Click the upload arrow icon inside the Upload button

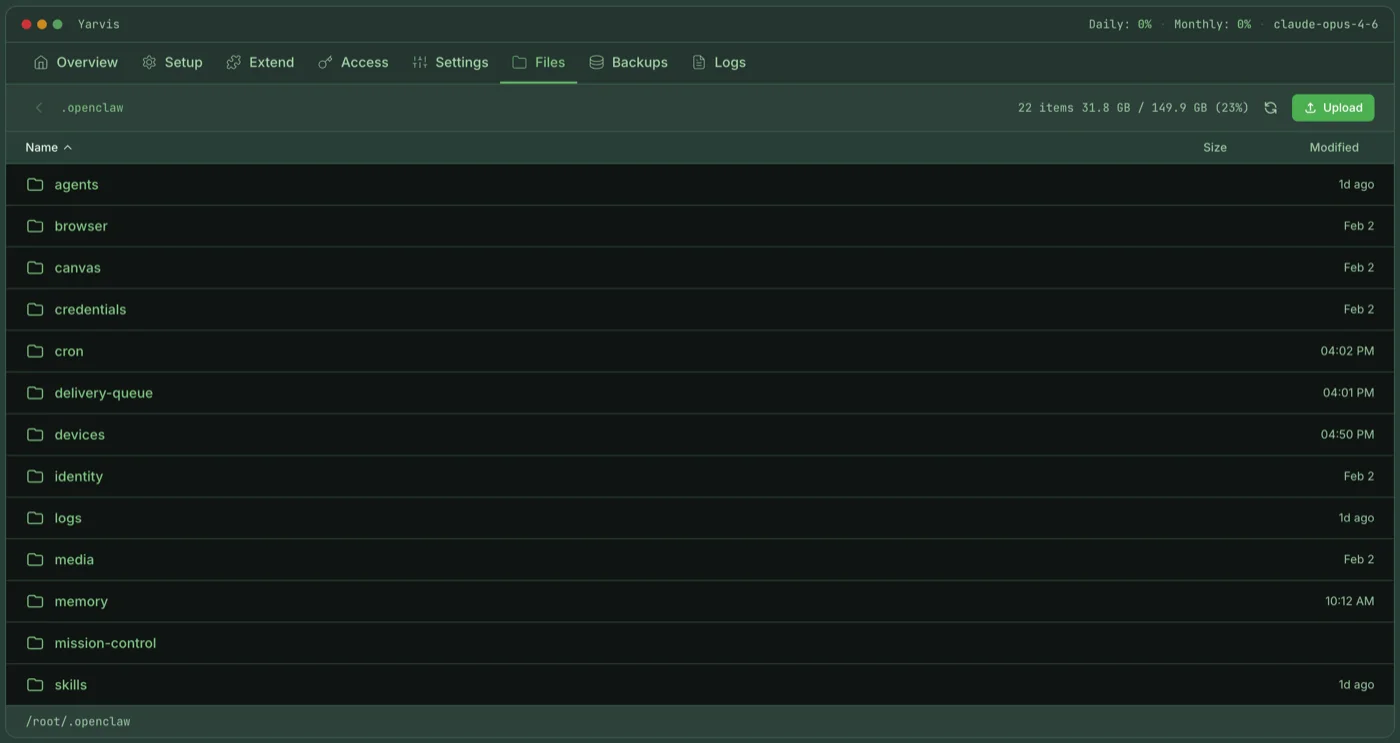1310,107
